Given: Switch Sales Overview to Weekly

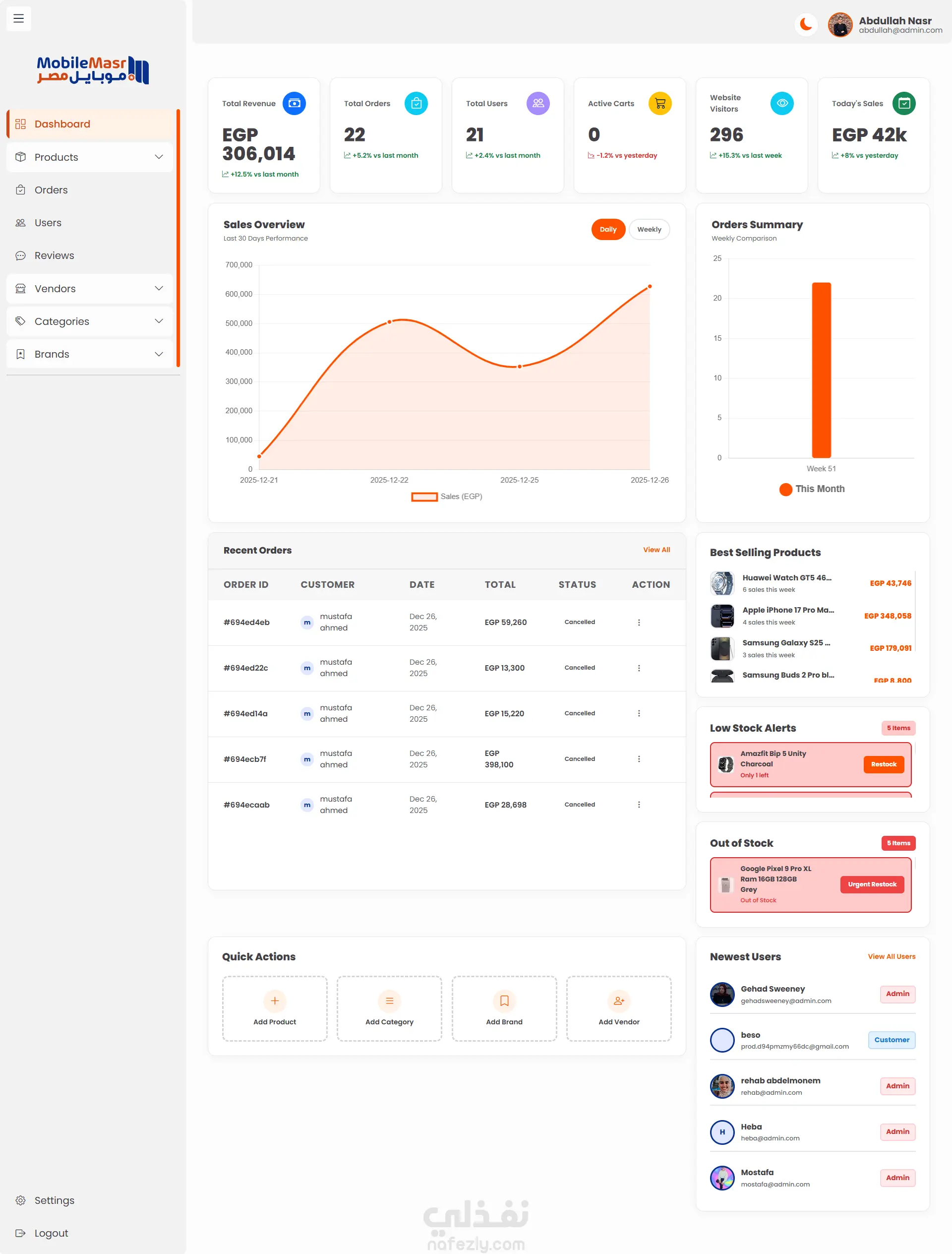Looking at the screenshot, I should click(649, 229).
